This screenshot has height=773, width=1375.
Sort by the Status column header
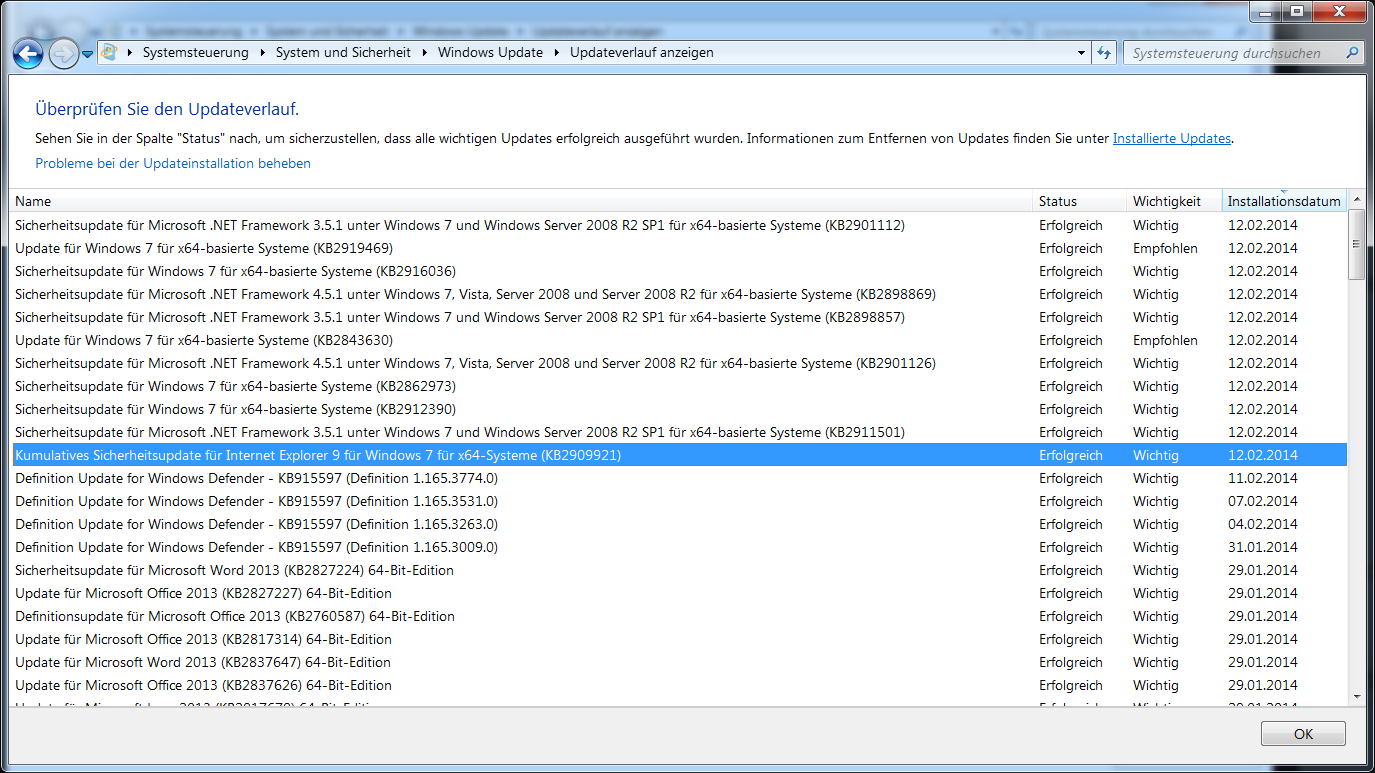point(1080,201)
